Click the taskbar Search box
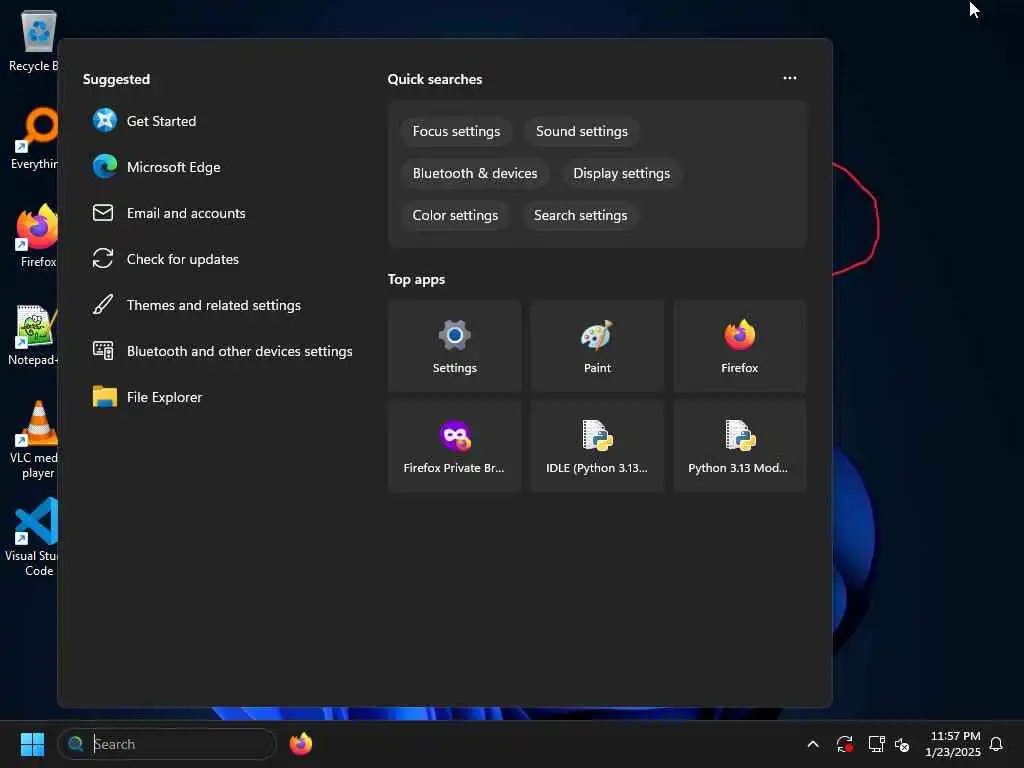 [167, 744]
